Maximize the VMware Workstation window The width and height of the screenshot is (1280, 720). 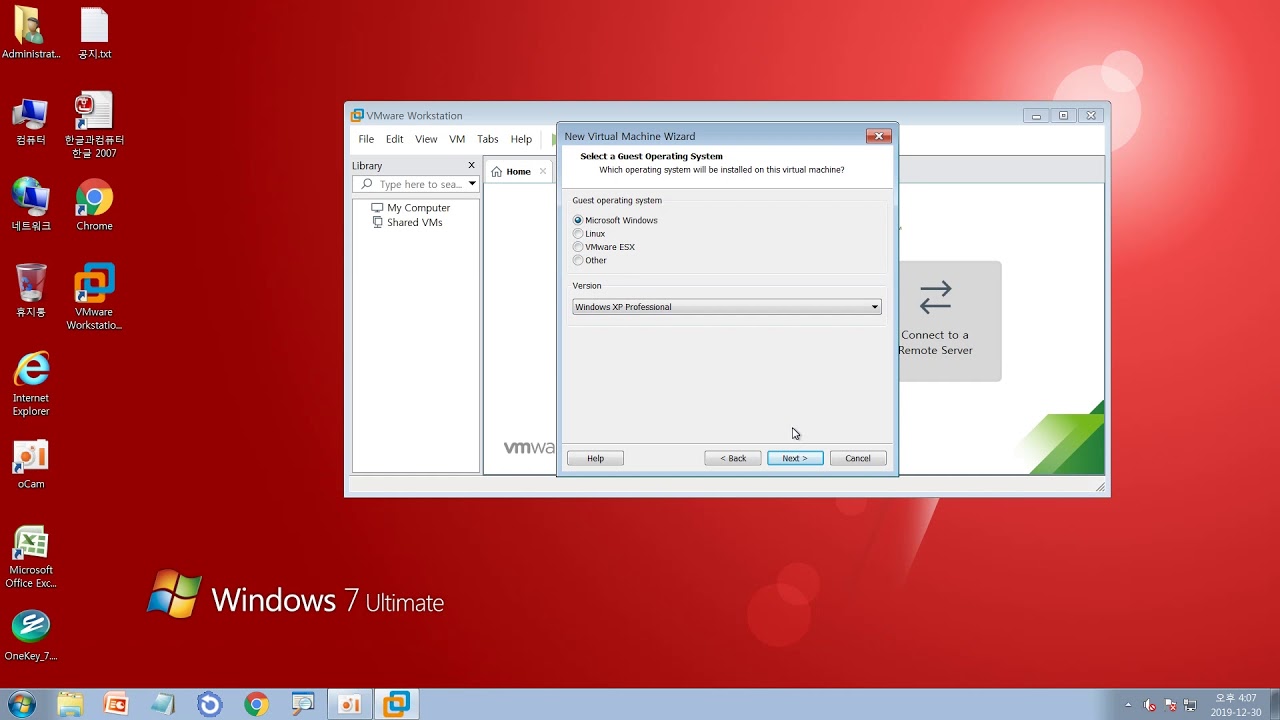tap(1064, 115)
